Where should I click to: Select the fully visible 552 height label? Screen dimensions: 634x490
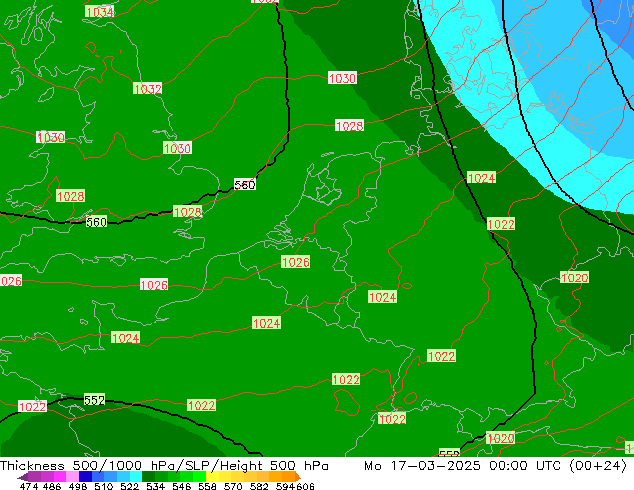95,400
